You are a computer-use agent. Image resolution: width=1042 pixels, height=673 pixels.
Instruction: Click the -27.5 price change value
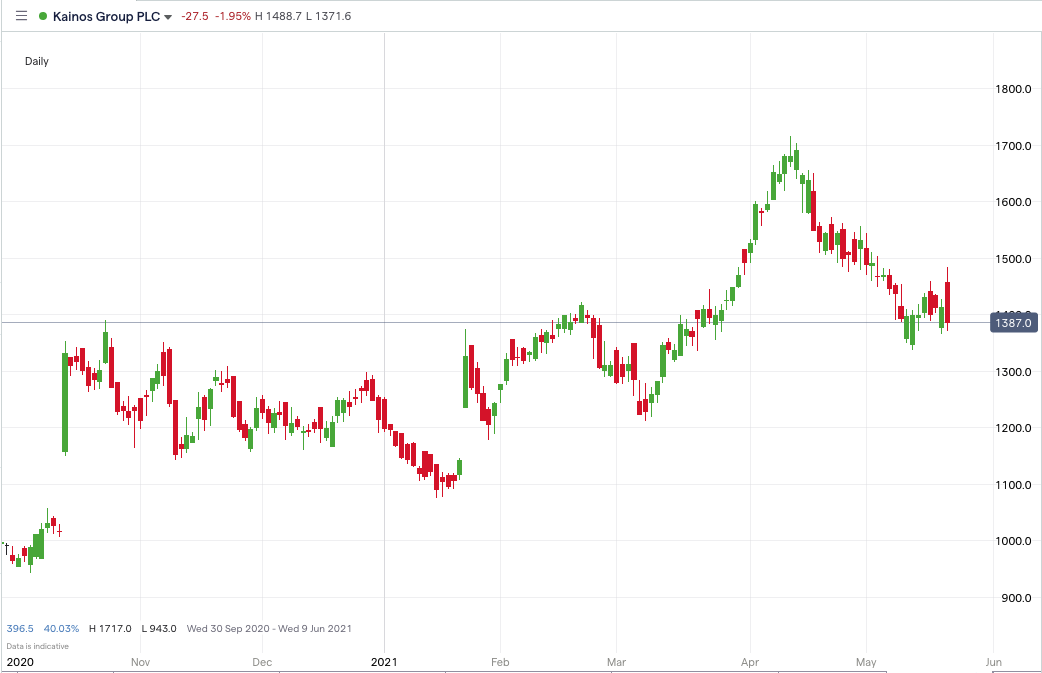[x=197, y=17]
